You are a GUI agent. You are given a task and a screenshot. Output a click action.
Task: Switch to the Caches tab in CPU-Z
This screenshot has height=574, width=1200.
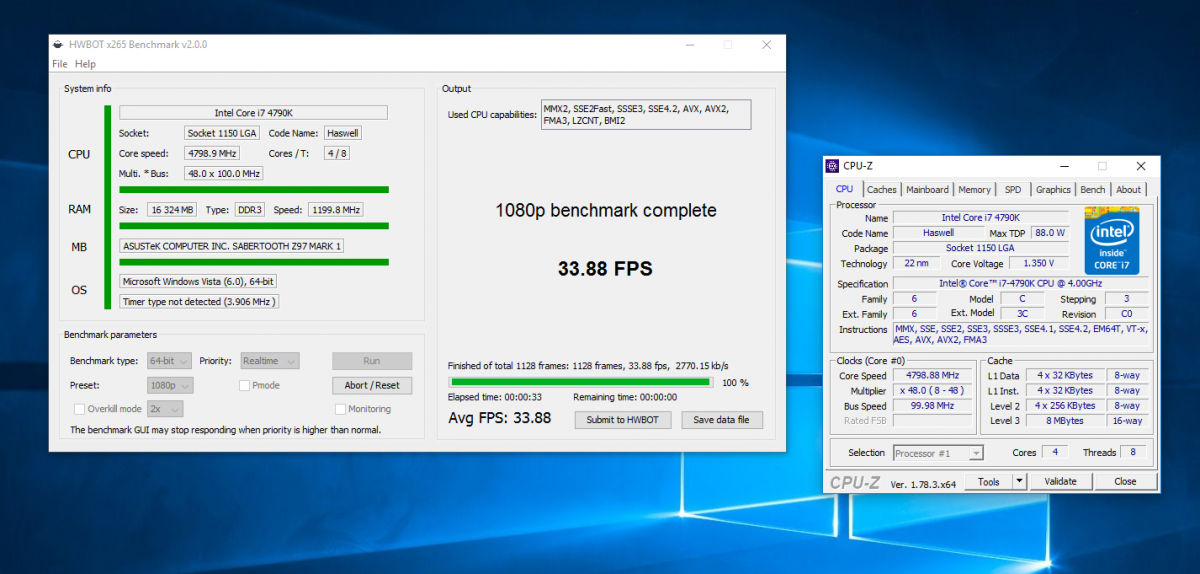coord(882,190)
